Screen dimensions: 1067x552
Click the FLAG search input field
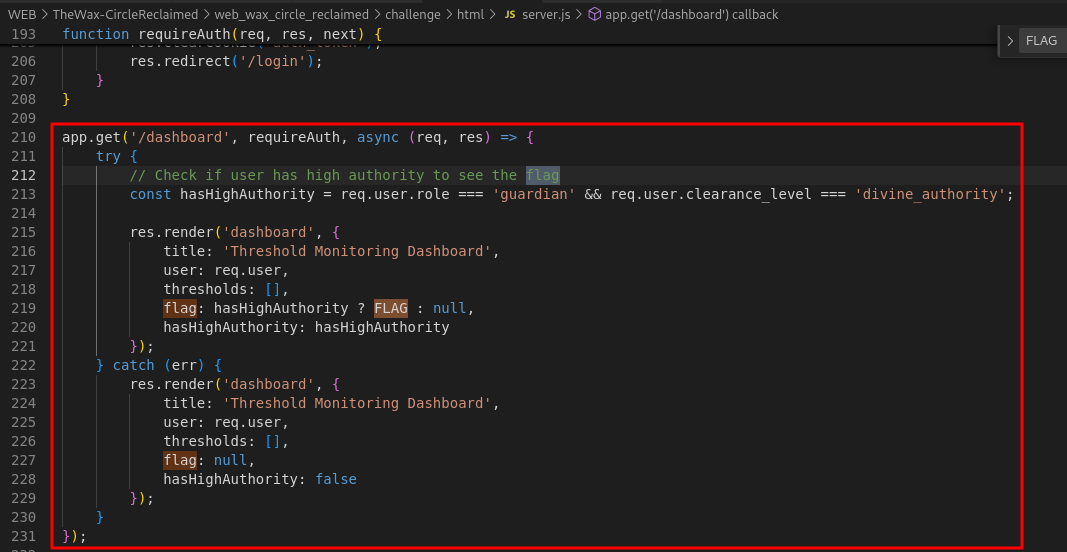click(x=1042, y=41)
